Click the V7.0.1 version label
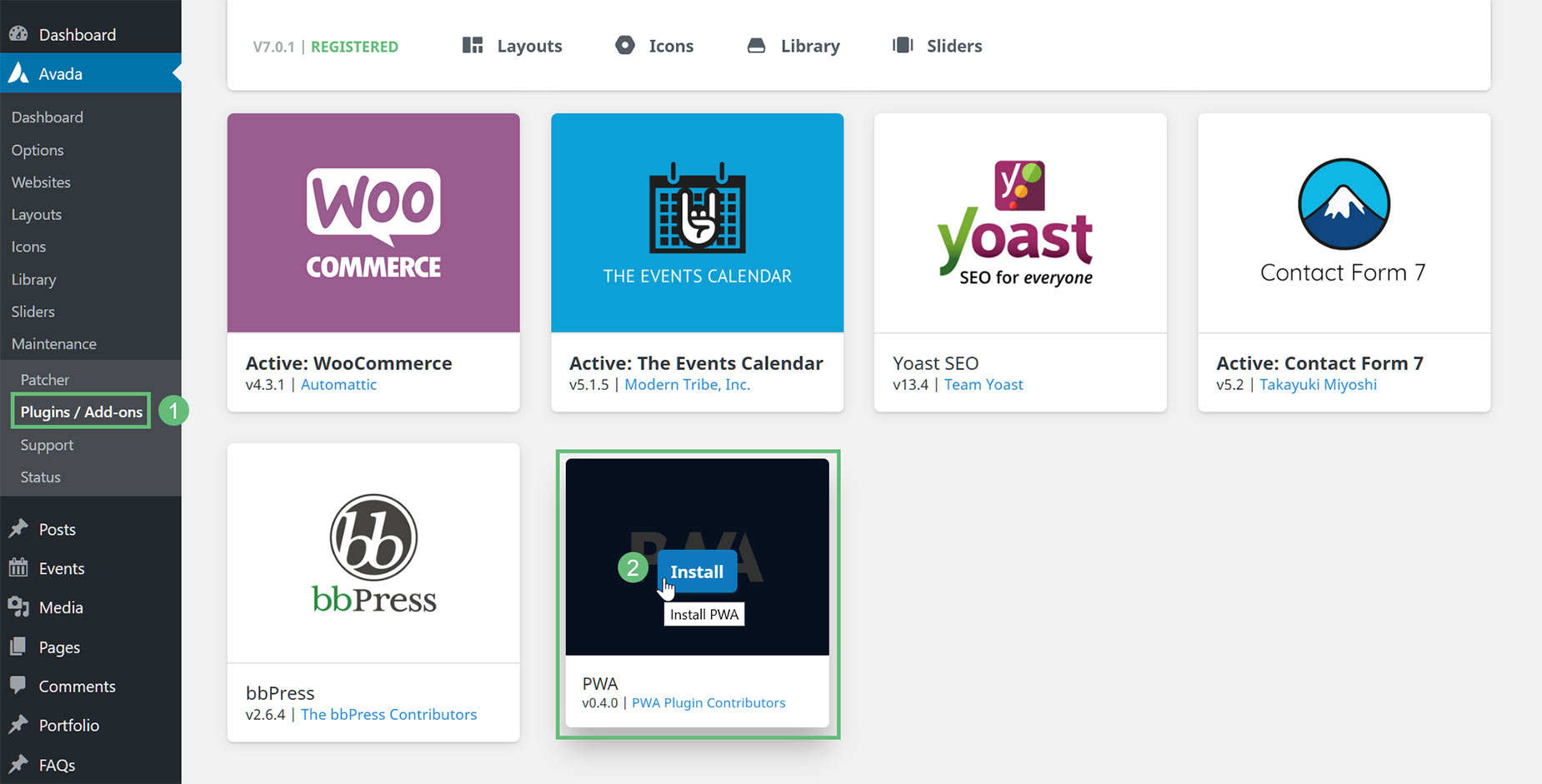Viewport: 1542px width, 784px height. (x=274, y=47)
